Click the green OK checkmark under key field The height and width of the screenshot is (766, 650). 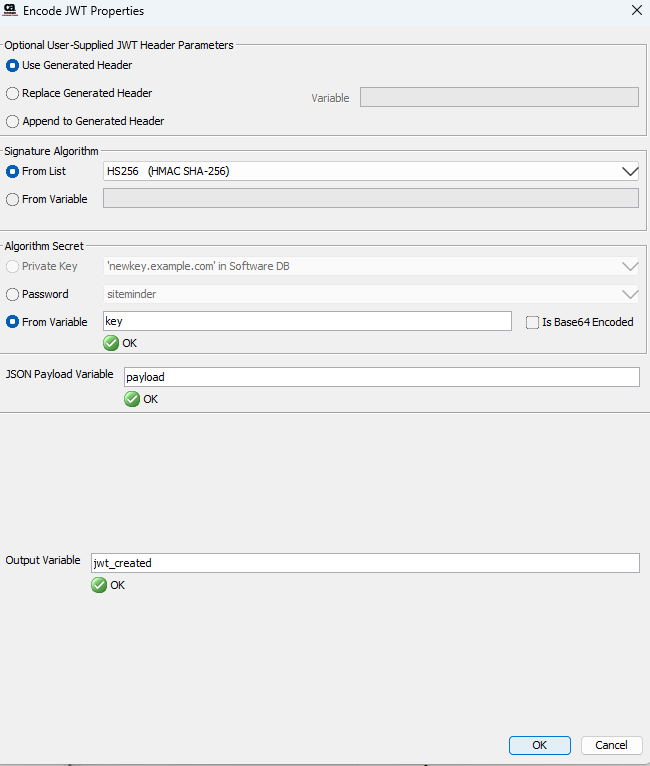tap(111, 343)
